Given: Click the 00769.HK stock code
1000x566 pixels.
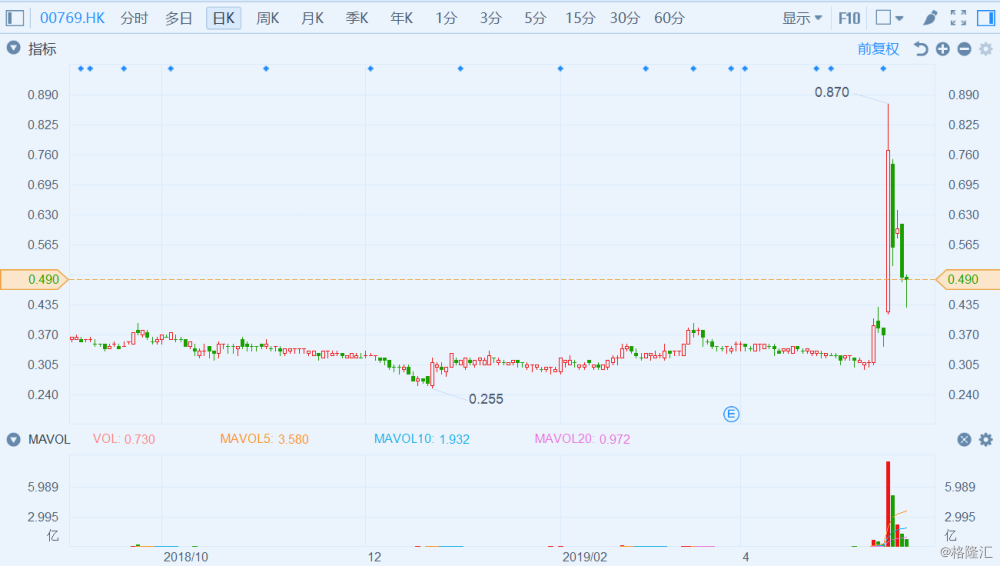Looking at the screenshot, I should point(72,18).
